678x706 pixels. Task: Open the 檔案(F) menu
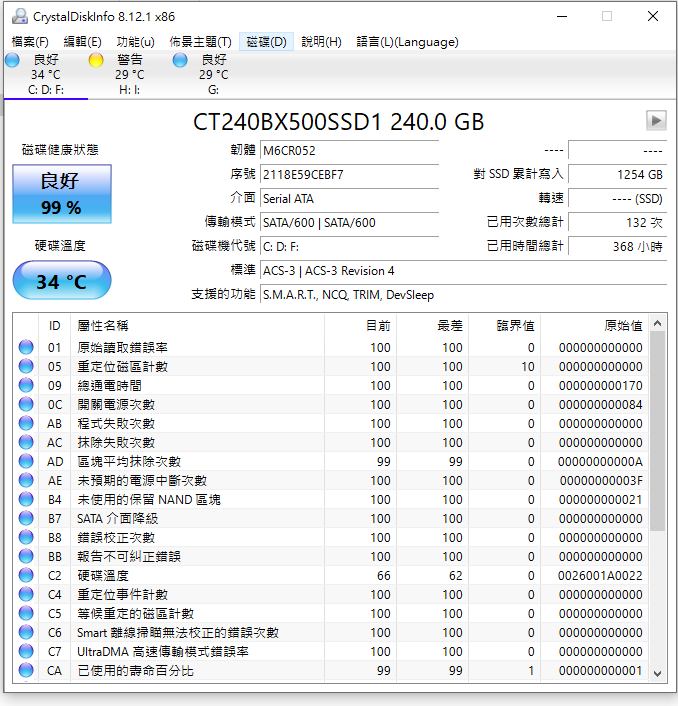30,42
